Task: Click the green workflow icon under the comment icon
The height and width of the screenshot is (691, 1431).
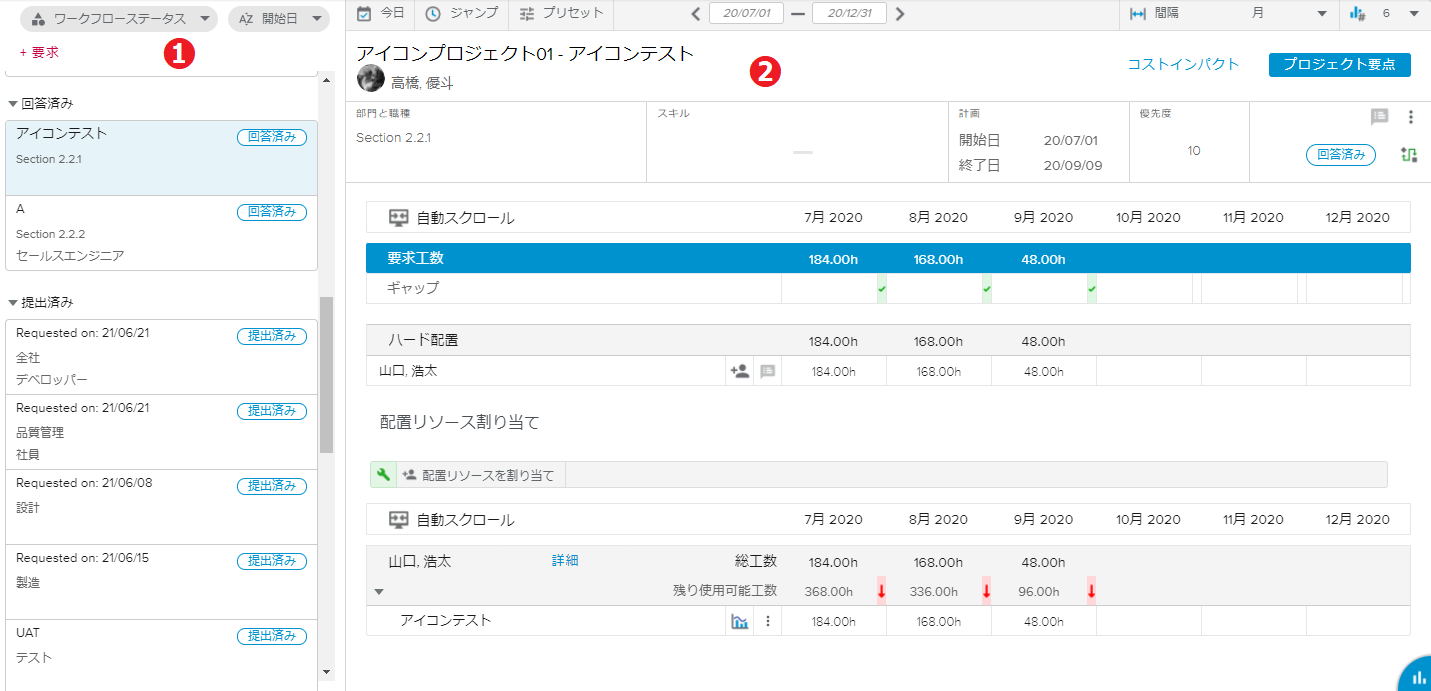Action: click(x=1410, y=155)
